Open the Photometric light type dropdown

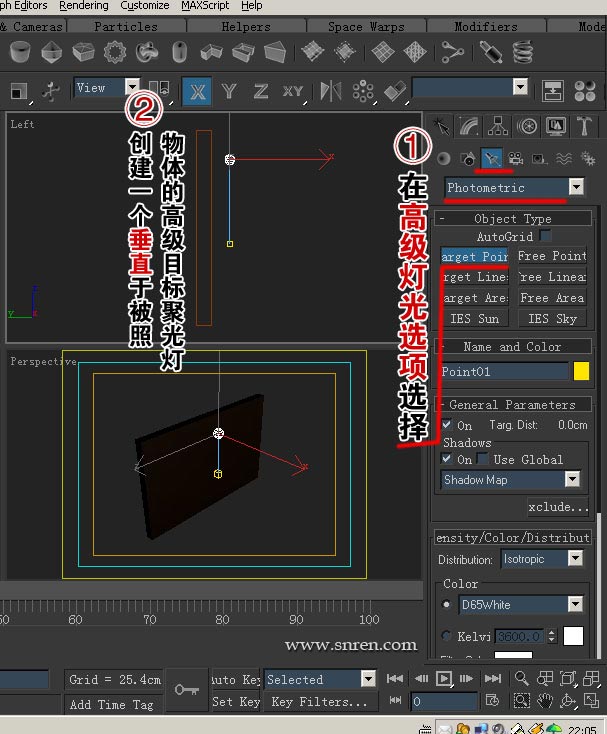[575, 187]
